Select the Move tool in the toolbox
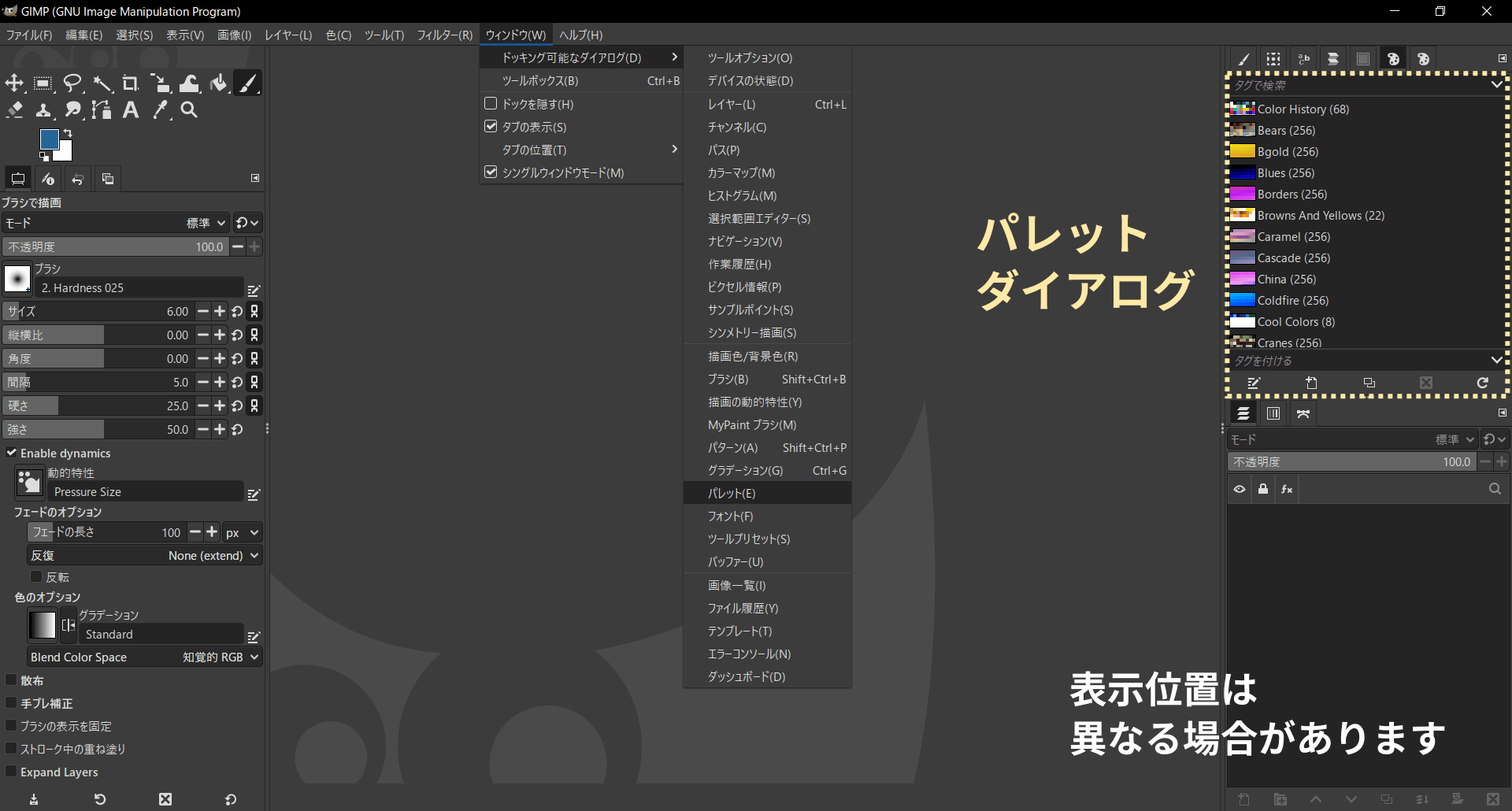The image size is (1512, 811). 14,83
